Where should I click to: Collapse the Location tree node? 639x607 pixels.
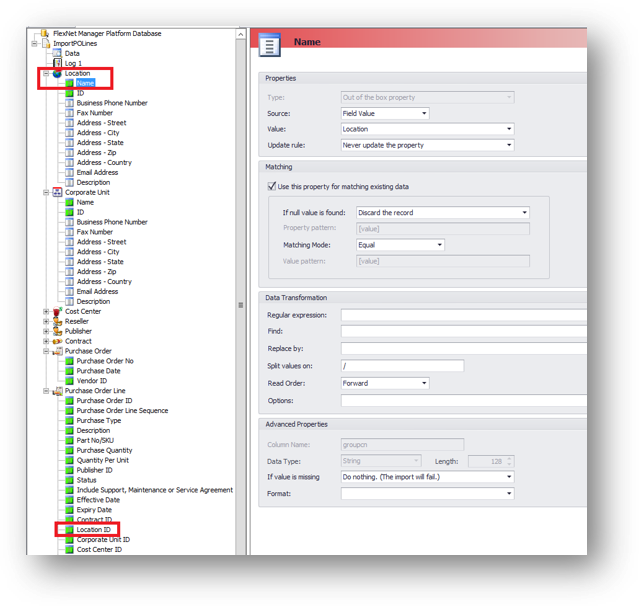coord(46,73)
